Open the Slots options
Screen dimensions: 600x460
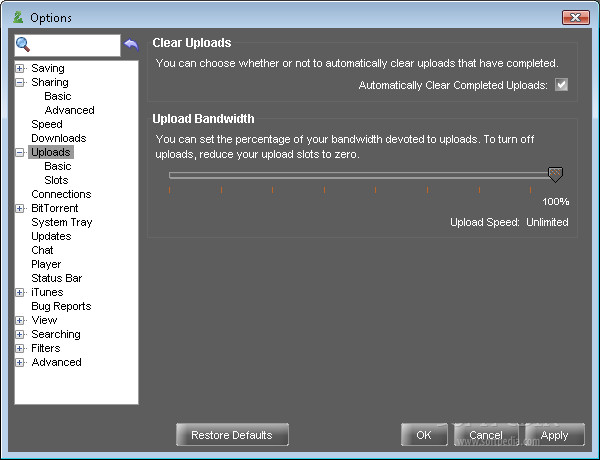56,180
